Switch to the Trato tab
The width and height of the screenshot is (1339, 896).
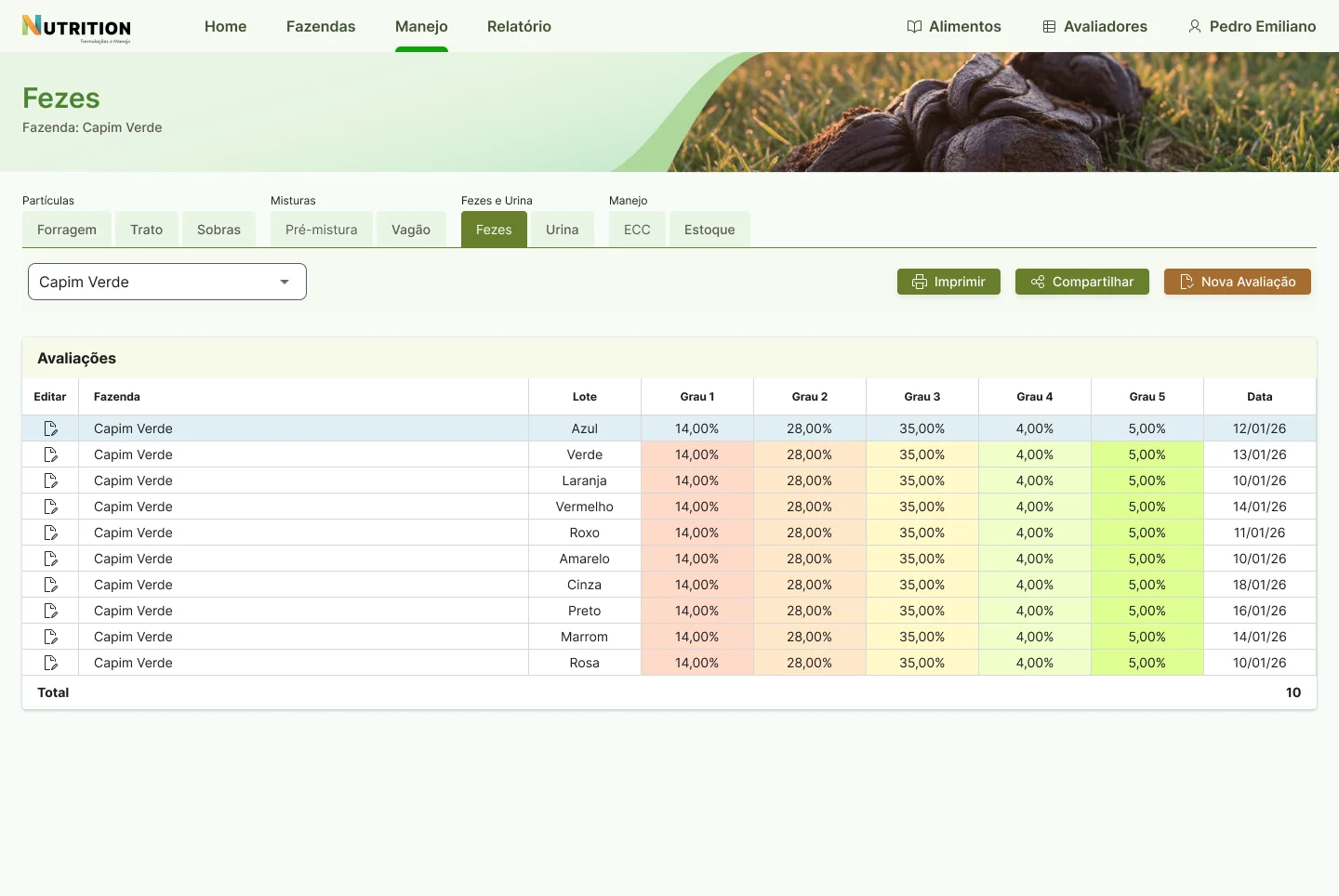(x=147, y=230)
